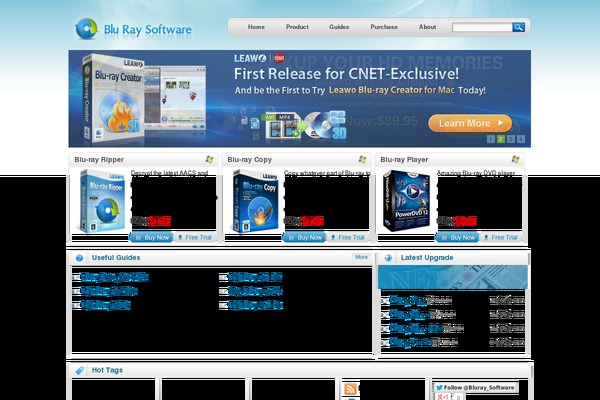Open the Blu-ray Ripper product box image
600x400 pixels.
[102, 201]
